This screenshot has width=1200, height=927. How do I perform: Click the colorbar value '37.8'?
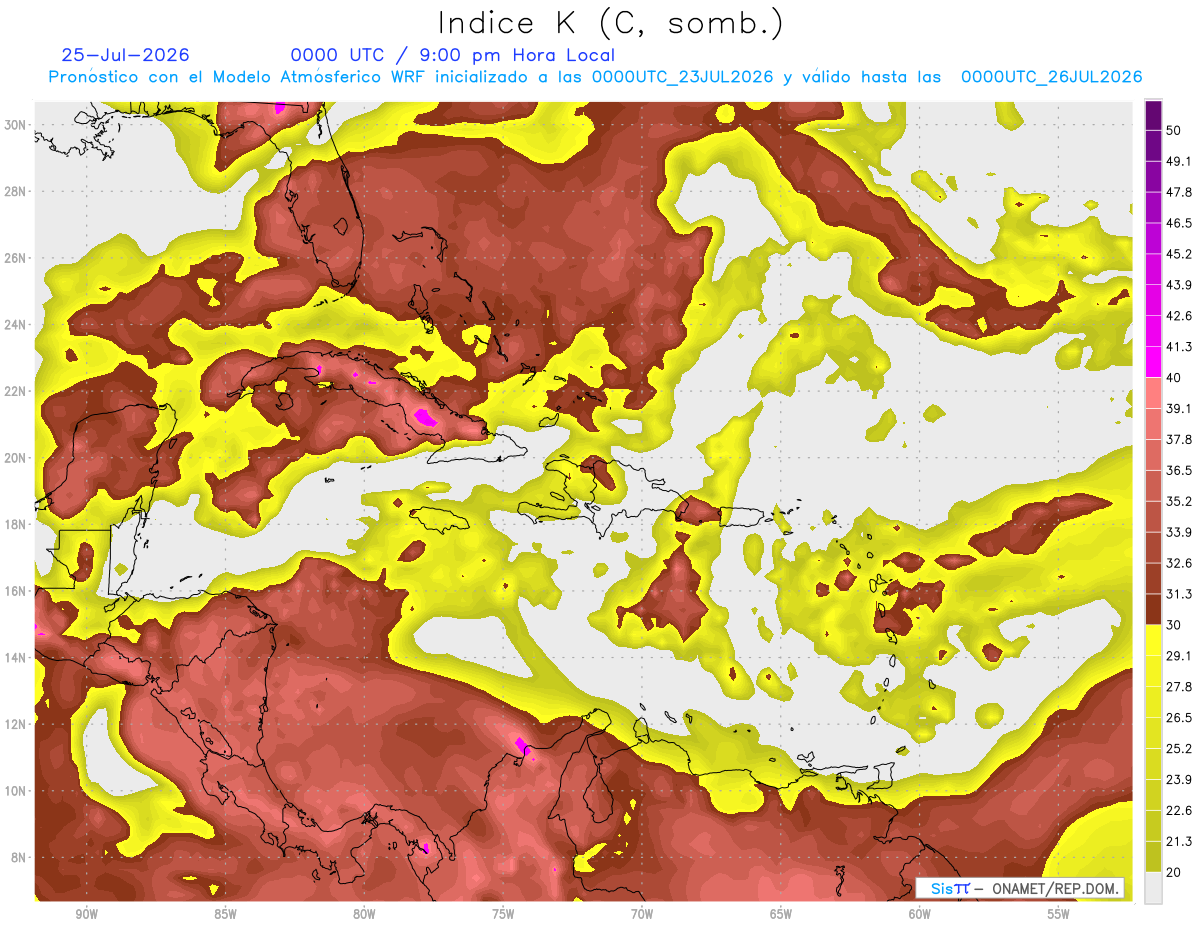pyautogui.click(x=1179, y=439)
